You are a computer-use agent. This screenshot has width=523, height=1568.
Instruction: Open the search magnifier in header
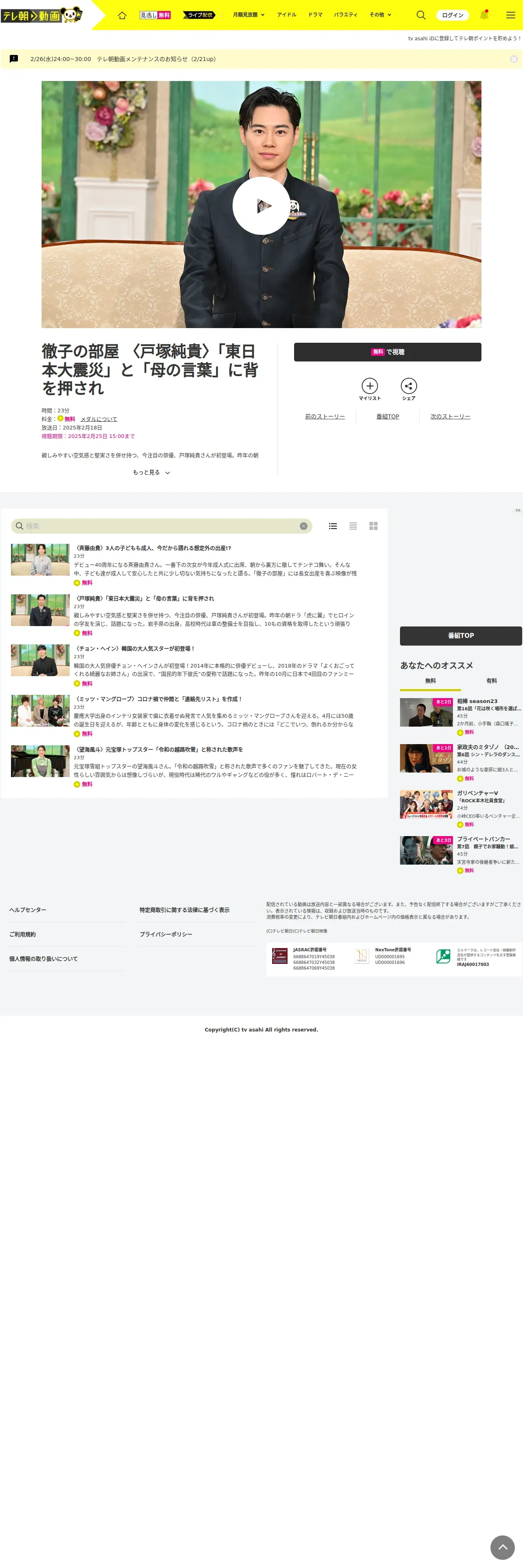tap(421, 15)
